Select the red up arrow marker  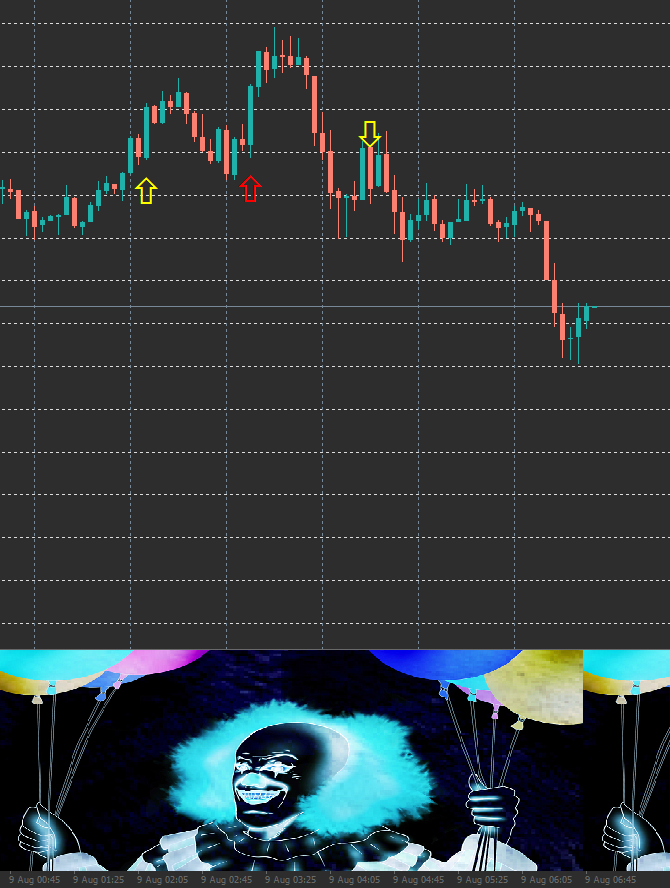[x=250, y=189]
